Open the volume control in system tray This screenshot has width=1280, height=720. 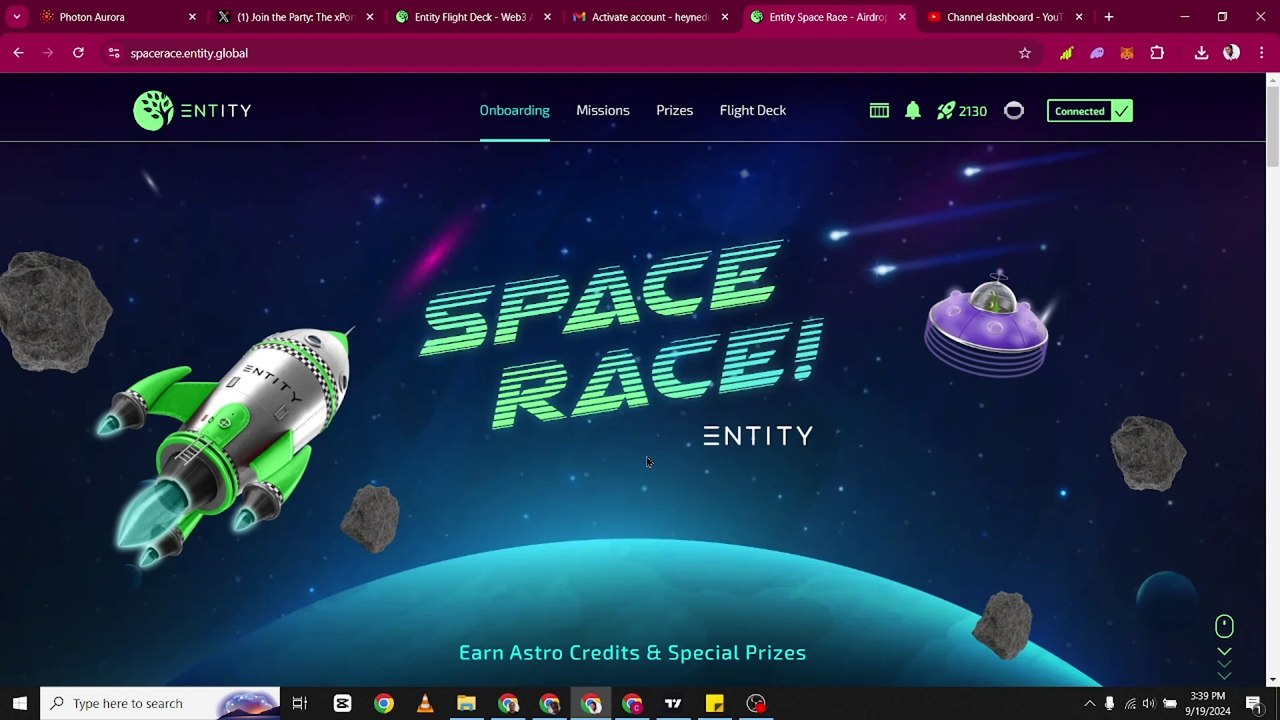tap(1149, 704)
